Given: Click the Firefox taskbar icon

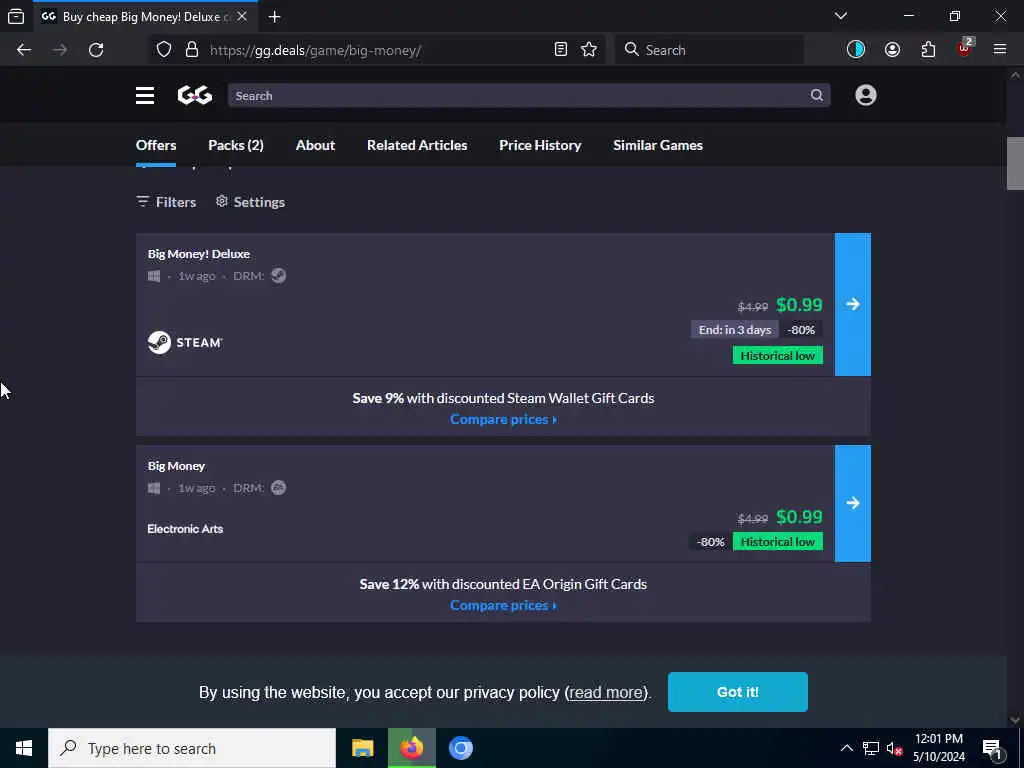Looking at the screenshot, I should tap(411, 748).
